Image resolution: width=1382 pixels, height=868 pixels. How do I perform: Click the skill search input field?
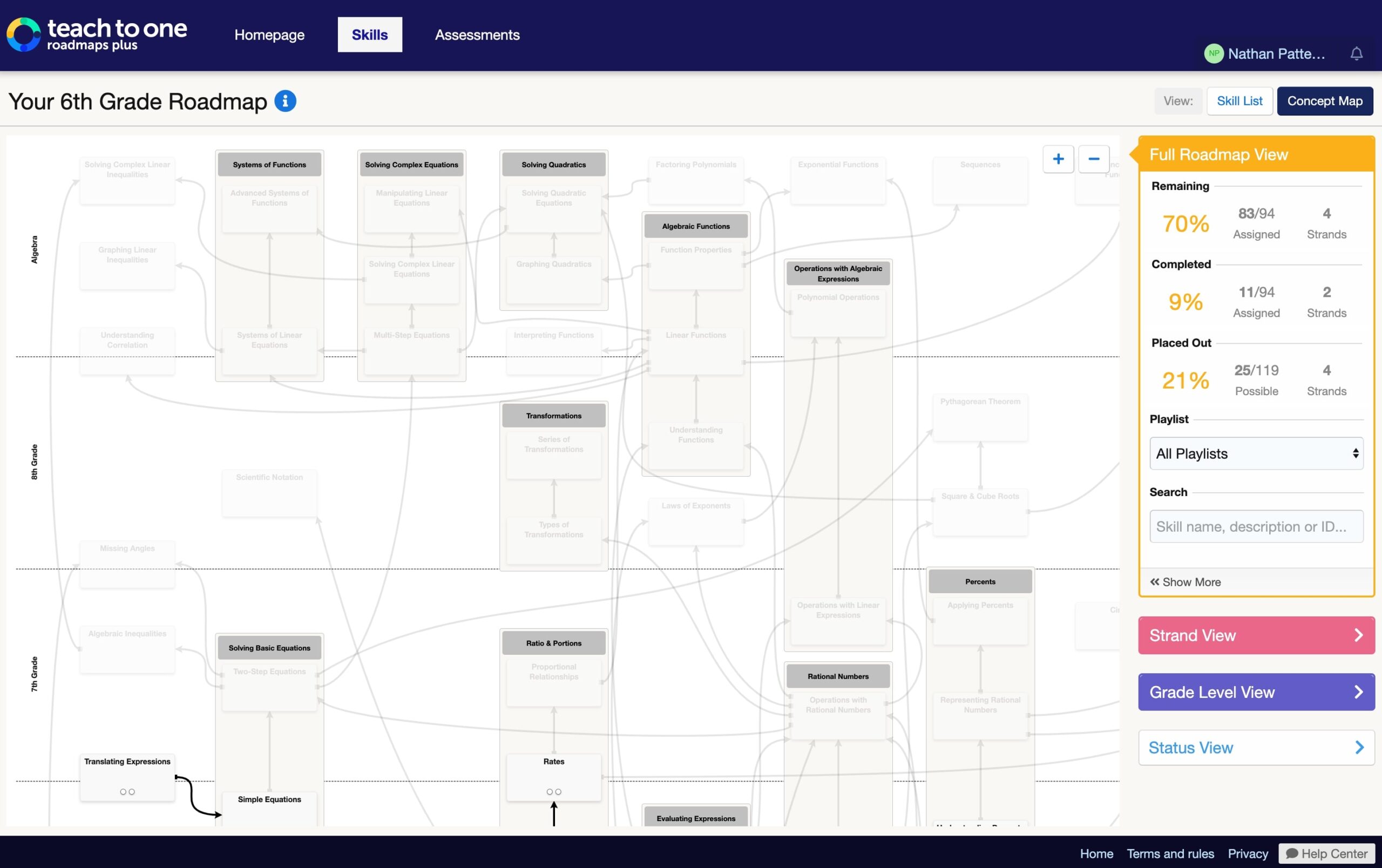coord(1255,526)
